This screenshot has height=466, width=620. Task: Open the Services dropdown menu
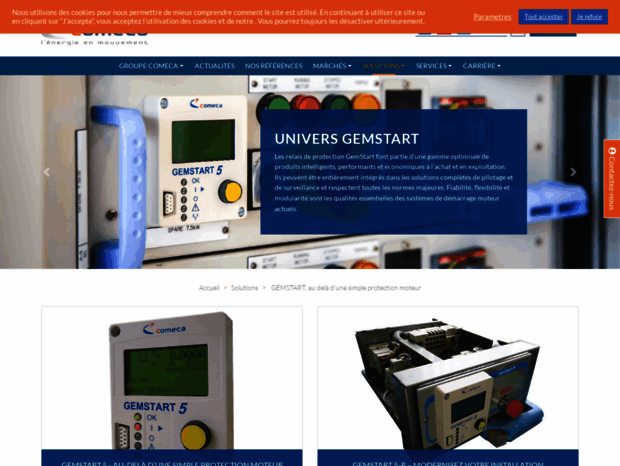pyautogui.click(x=434, y=66)
